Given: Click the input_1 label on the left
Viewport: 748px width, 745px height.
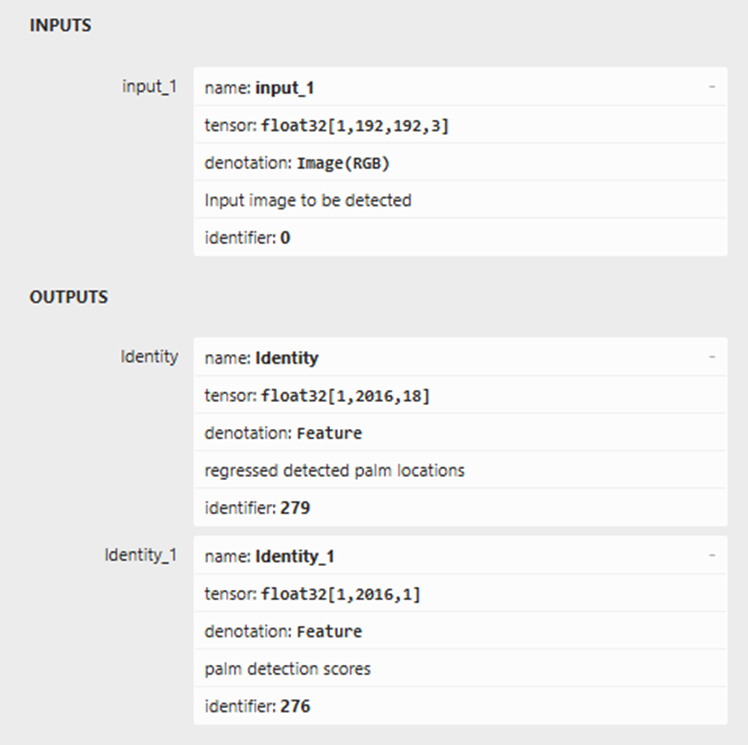Looking at the screenshot, I should tap(149, 87).
